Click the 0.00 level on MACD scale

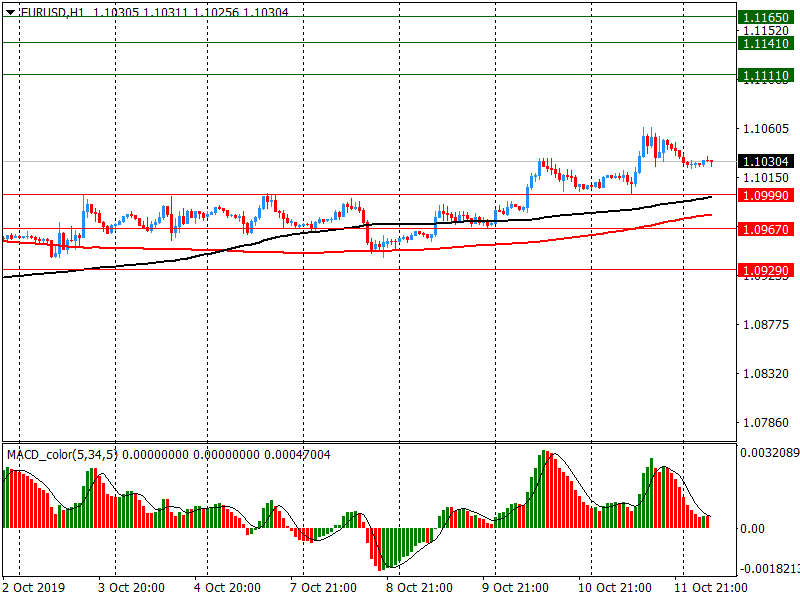pos(752,528)
